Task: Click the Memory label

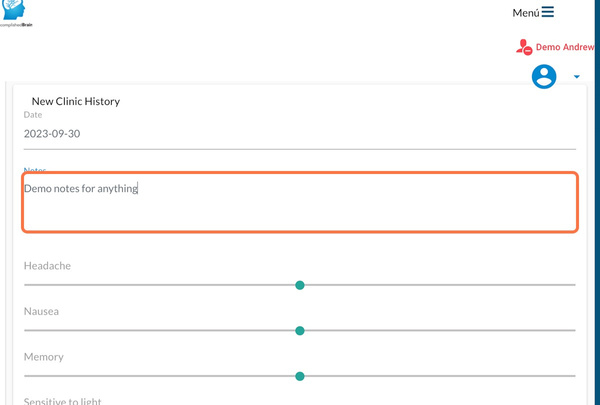Action: point(43,357)
